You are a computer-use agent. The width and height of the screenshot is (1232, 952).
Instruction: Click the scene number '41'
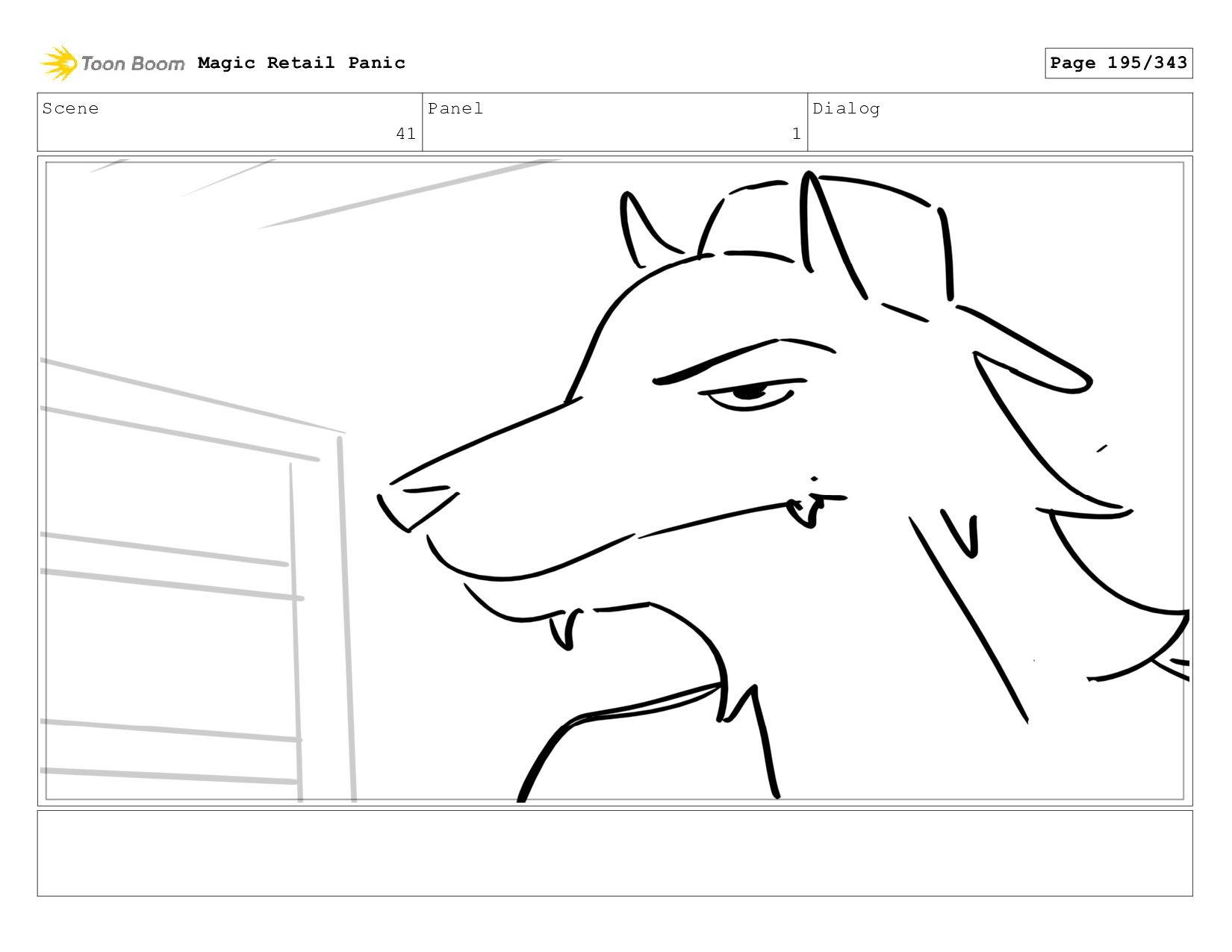pos(405,134)
